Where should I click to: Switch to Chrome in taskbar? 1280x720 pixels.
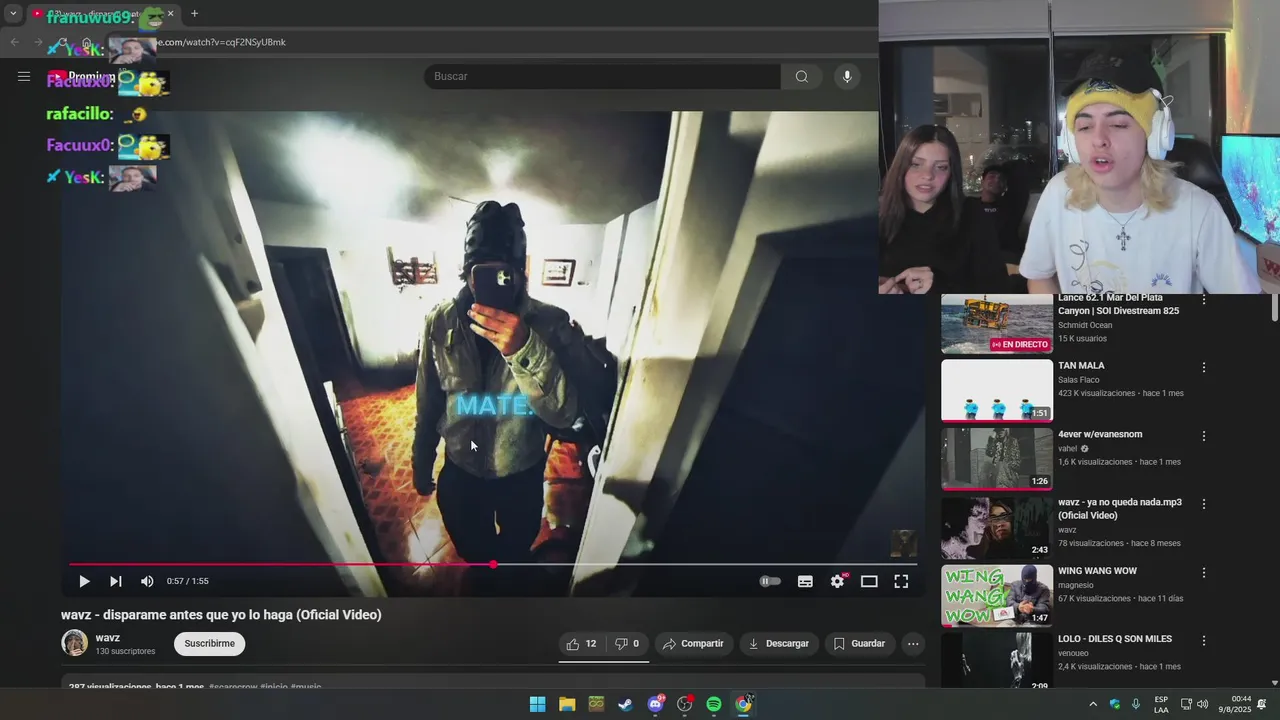743,704
